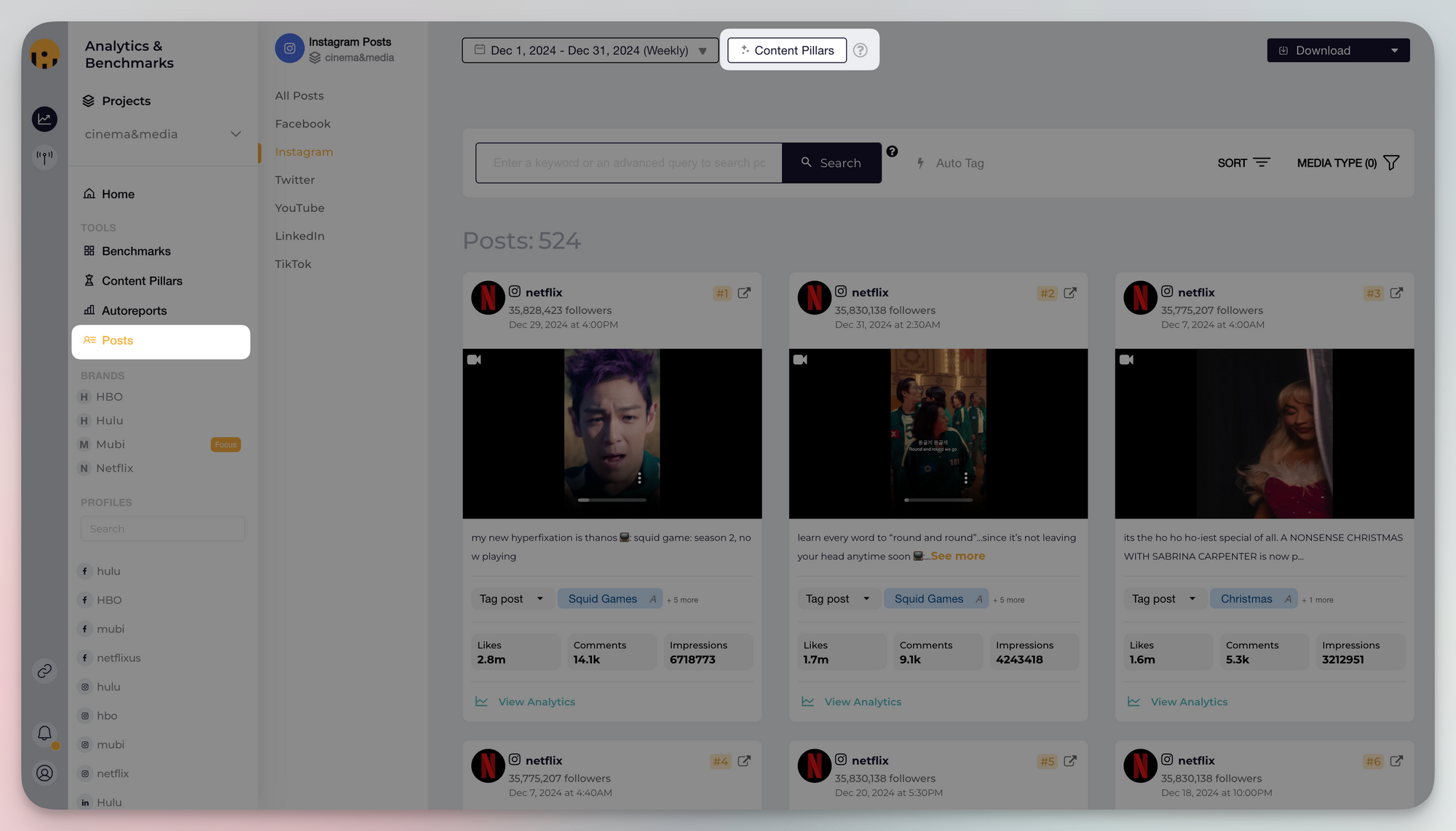
Task: Go to All Posts in channel list
Action: point(299,95)
